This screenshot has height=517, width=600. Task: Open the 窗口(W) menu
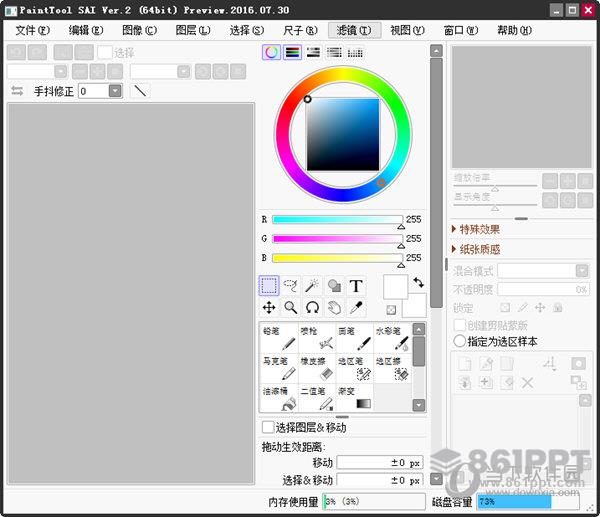click(461, 30)
